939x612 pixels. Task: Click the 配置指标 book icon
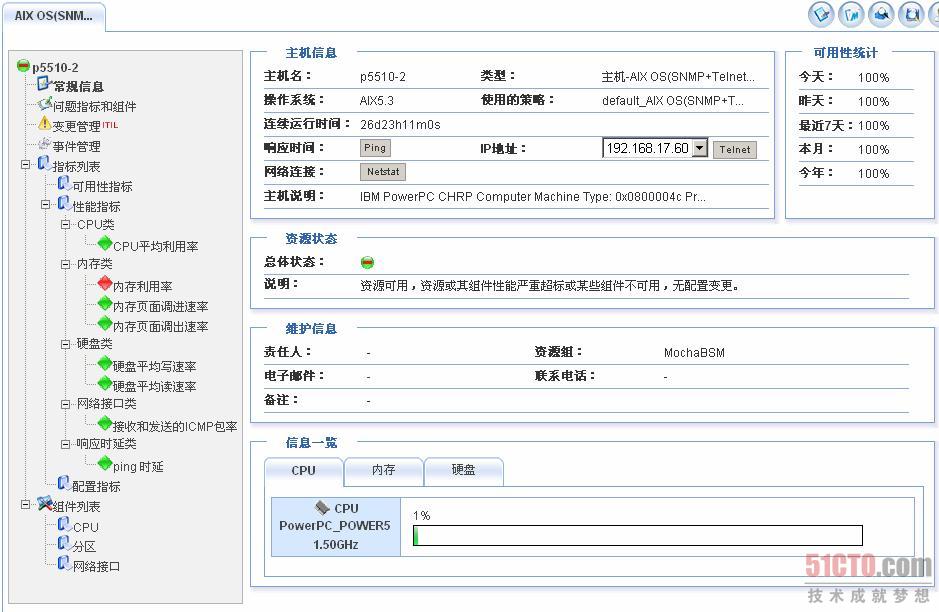(64, 483)
